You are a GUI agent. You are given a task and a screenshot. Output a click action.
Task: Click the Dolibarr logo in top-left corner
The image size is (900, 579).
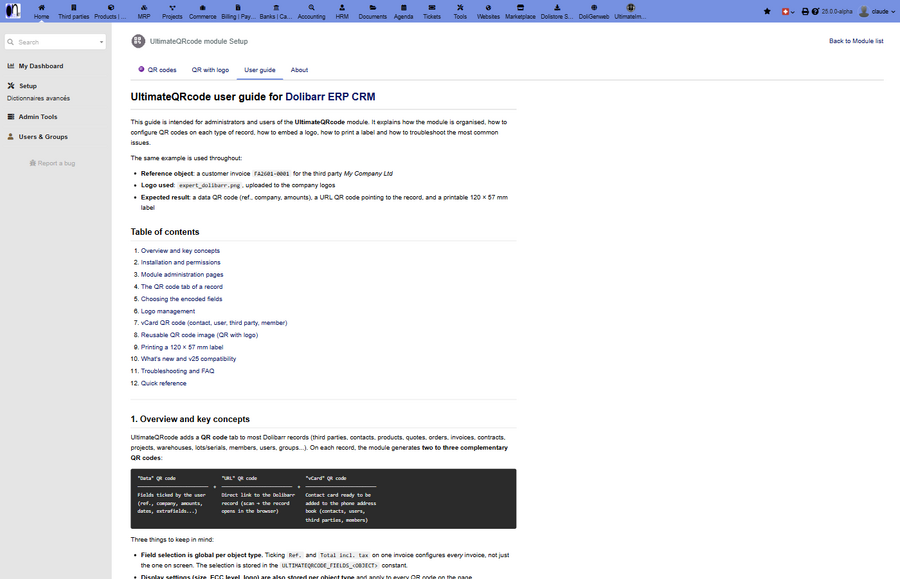tap(13, 10)
